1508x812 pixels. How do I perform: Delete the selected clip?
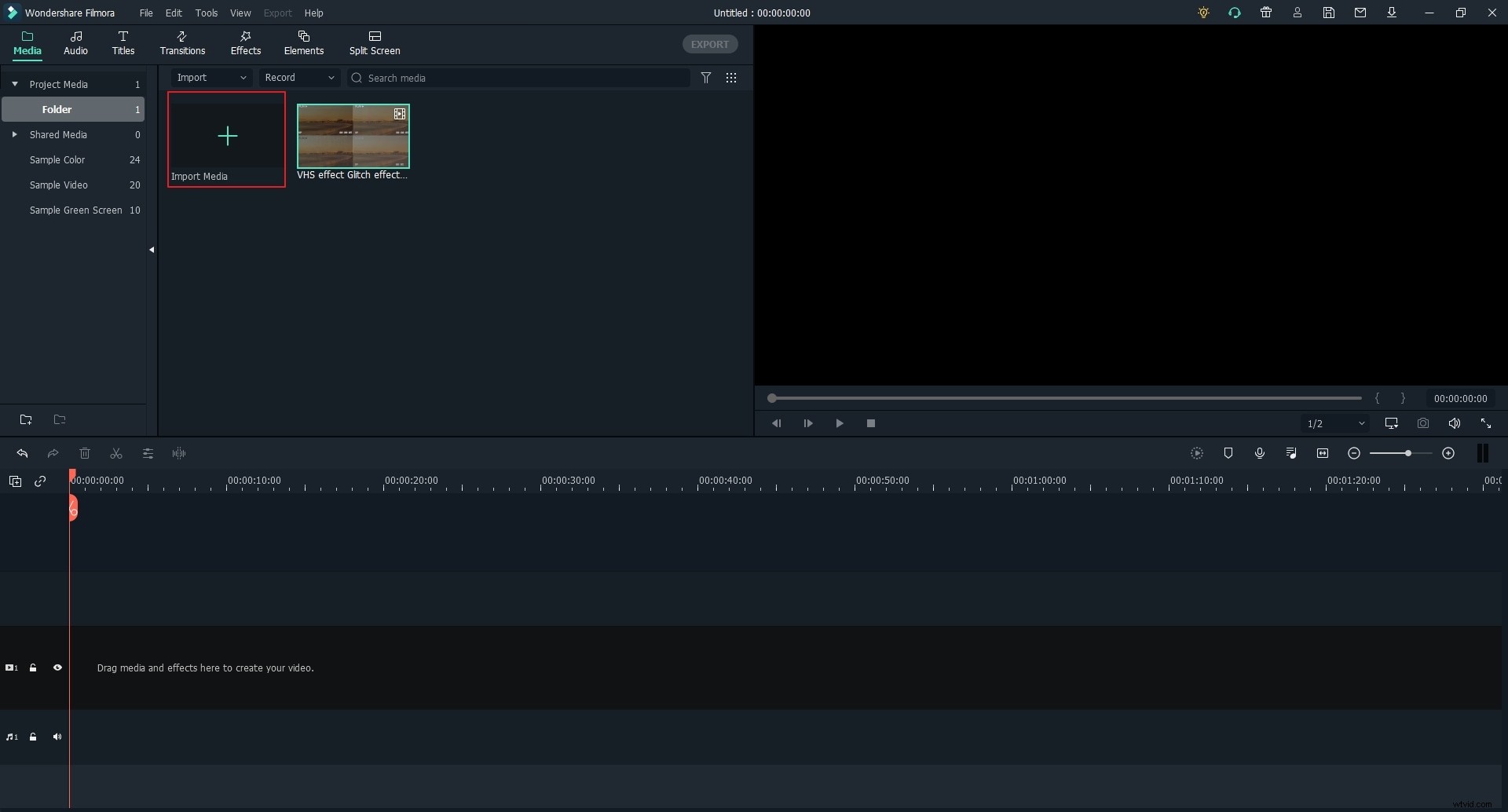(x=85, y=453)
